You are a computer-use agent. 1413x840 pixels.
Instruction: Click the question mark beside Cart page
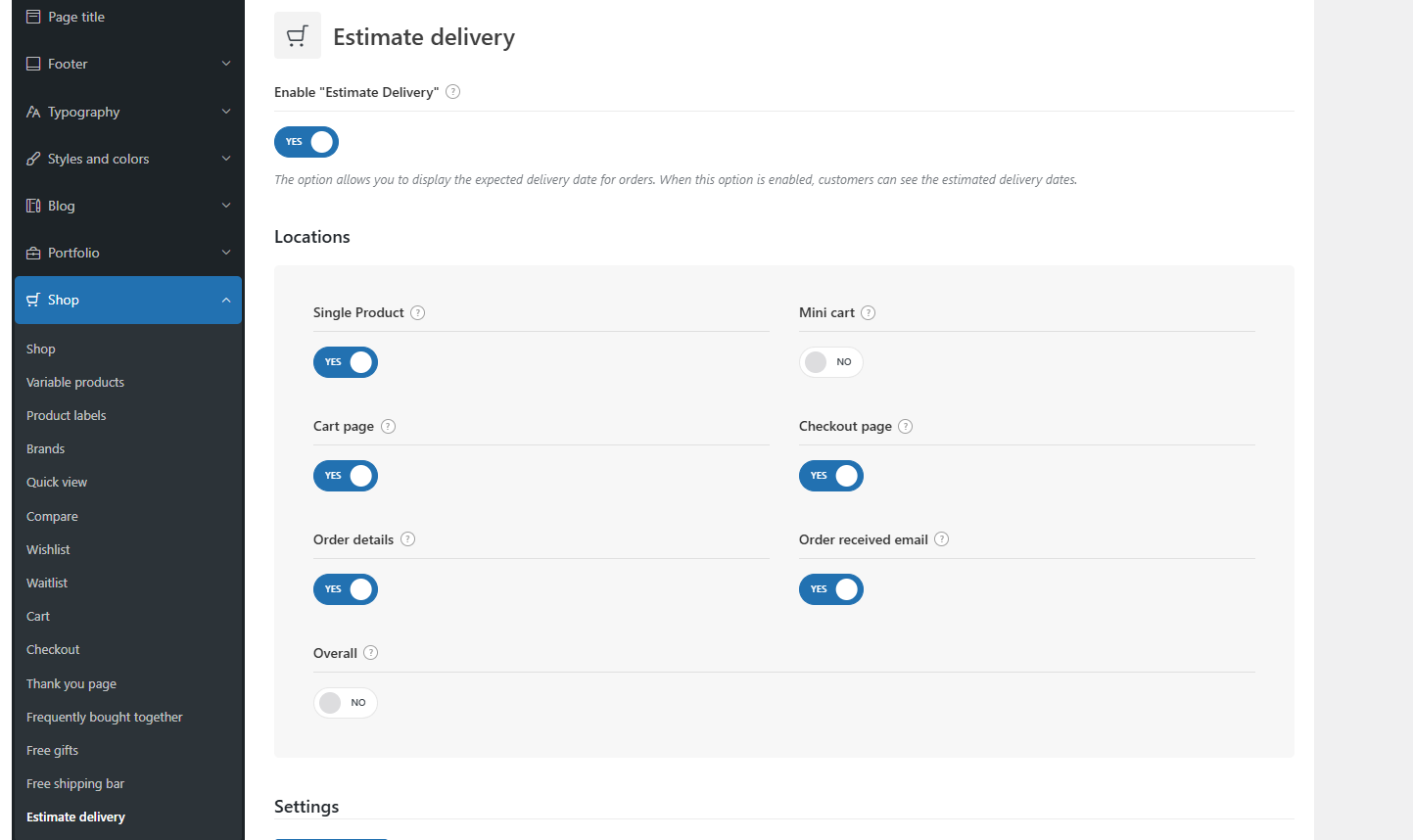coord(388,426)
